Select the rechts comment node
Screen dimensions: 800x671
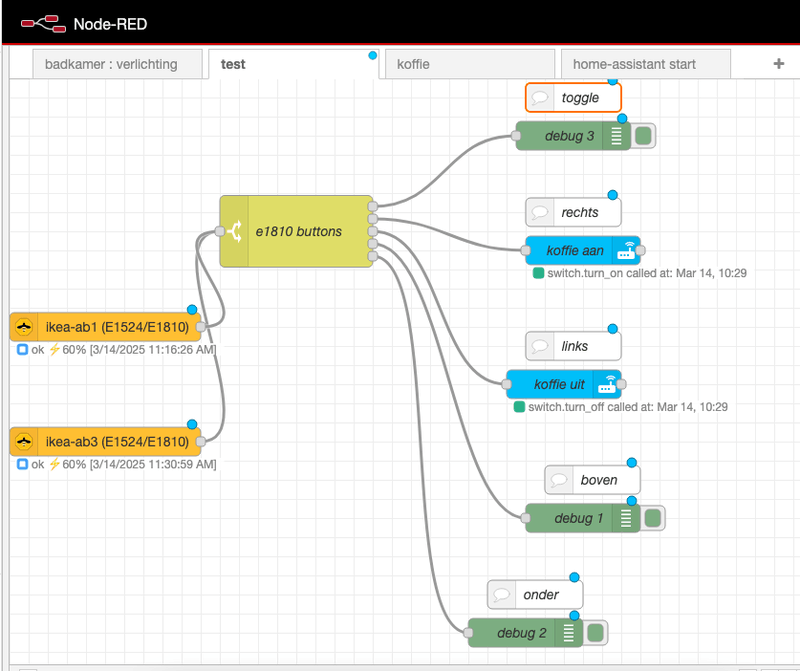[x=573, y=212]
